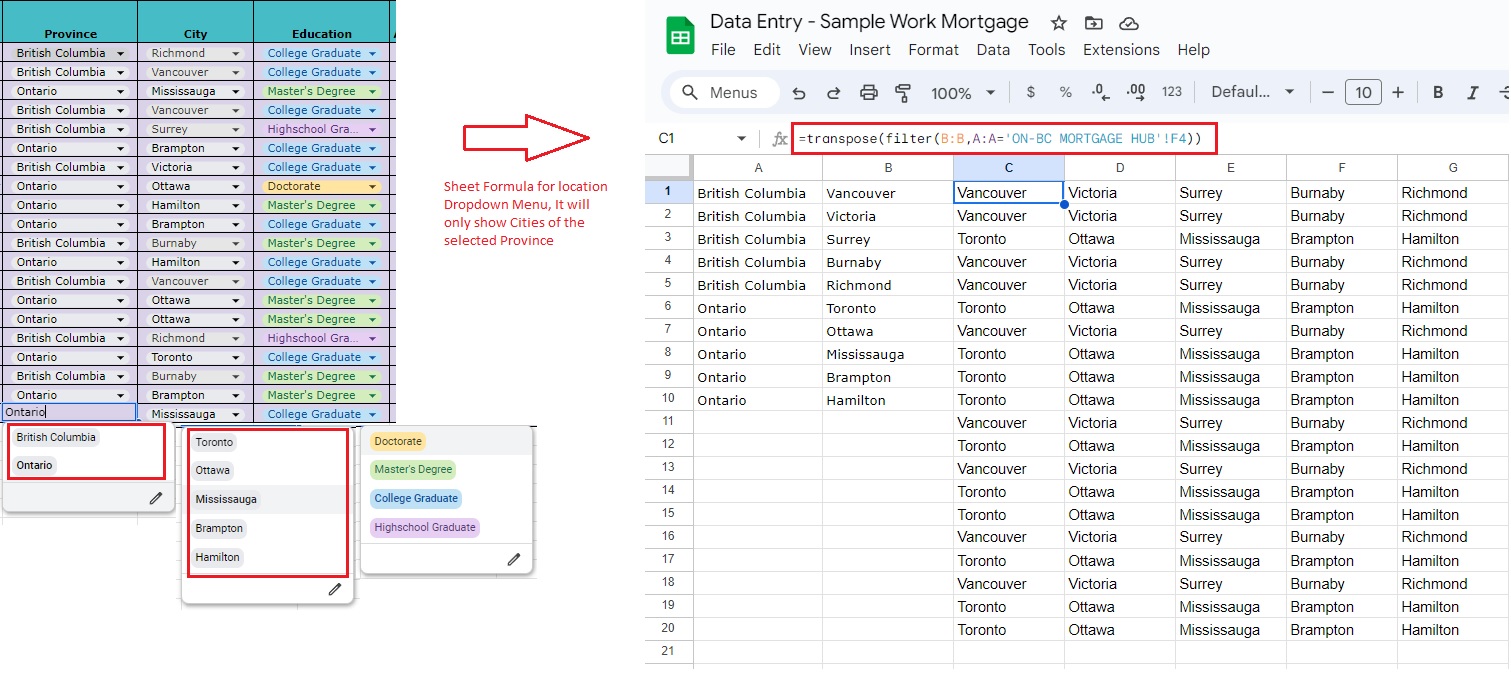Pick Master's Degree in the education dropdown list

[x=414, y=469]
